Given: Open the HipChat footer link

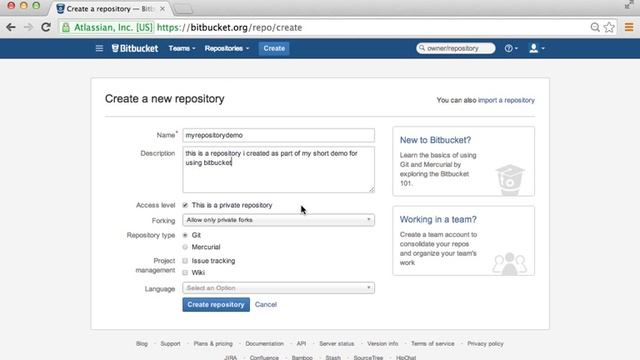Looking at the screenshot, I should (x=406, y=357).
